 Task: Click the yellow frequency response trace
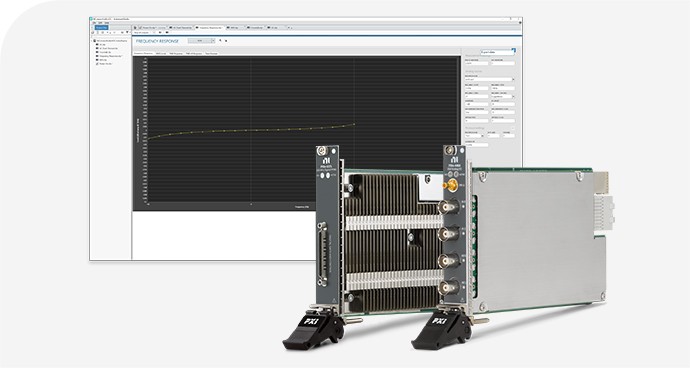(x=251, y=130)
